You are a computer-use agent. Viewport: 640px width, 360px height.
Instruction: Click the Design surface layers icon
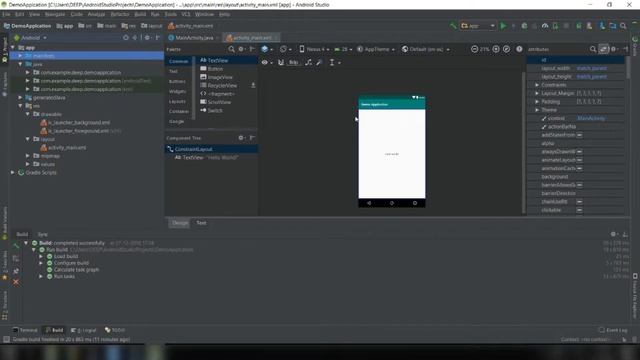tap(265, 49)
